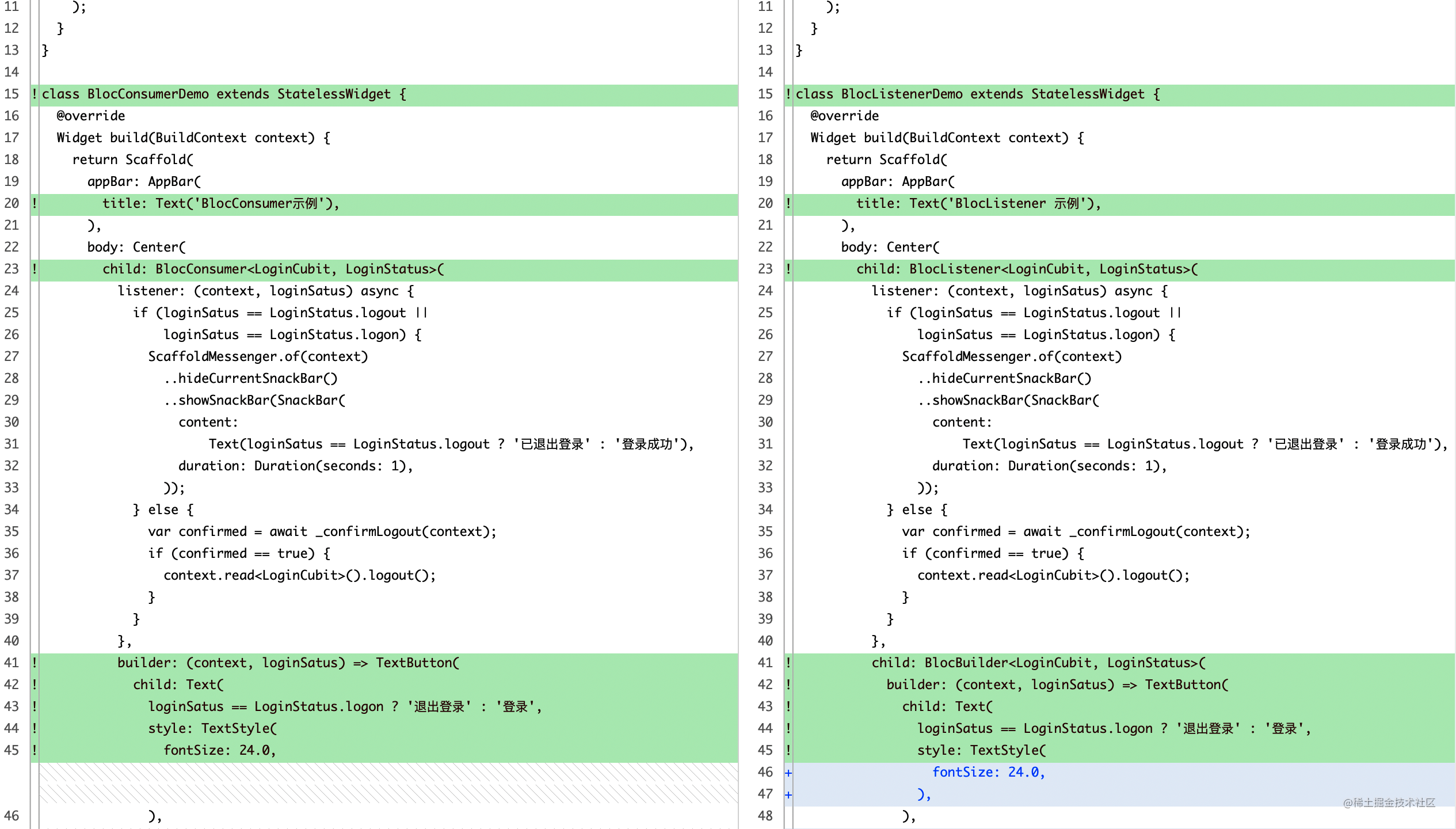Click the change marker on left line 41

[35, 663]
